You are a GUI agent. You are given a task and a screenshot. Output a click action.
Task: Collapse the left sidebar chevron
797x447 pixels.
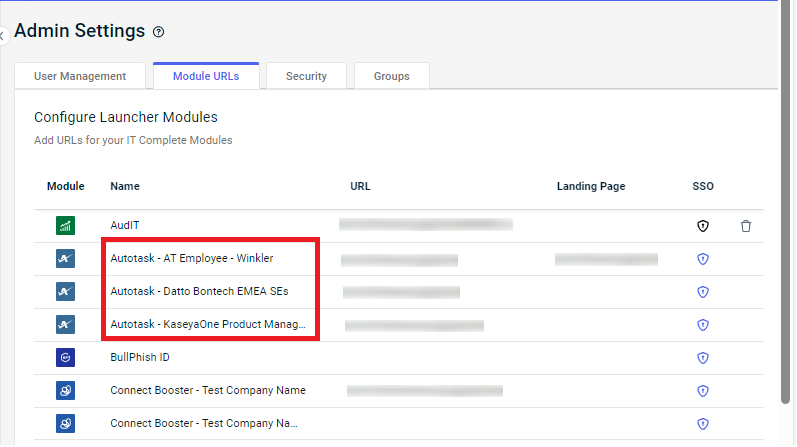coord(3,34)
